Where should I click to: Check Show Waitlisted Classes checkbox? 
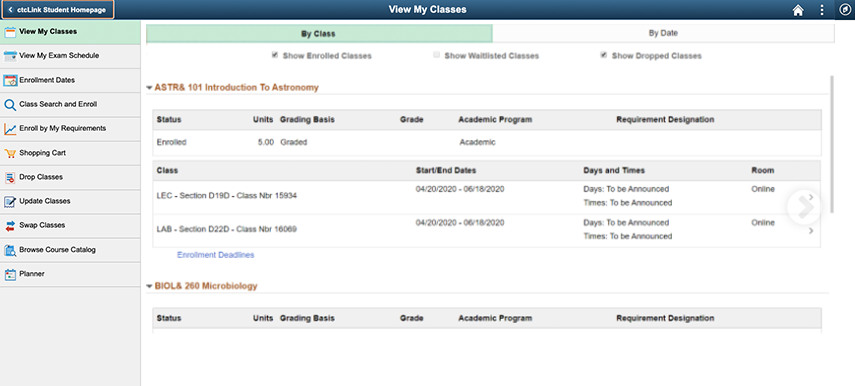pyautogui.click(x=436, y=55)
